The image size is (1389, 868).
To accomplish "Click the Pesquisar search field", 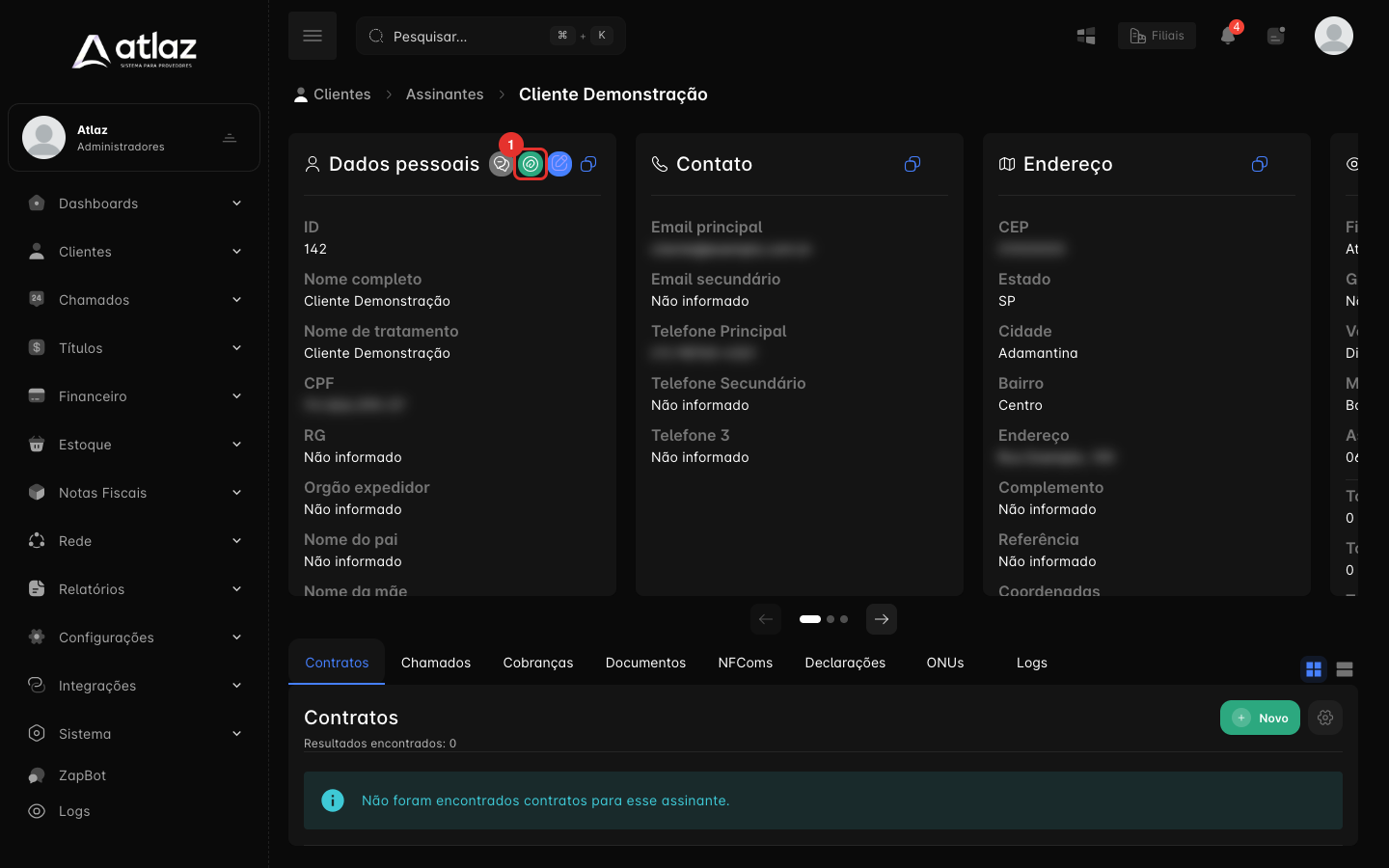I will click(491, 36).
